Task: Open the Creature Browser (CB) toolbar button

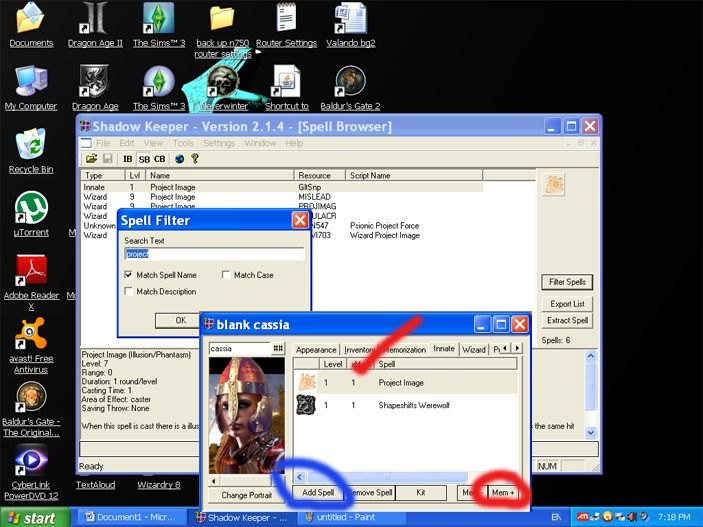Action: [x=160, y=158]
